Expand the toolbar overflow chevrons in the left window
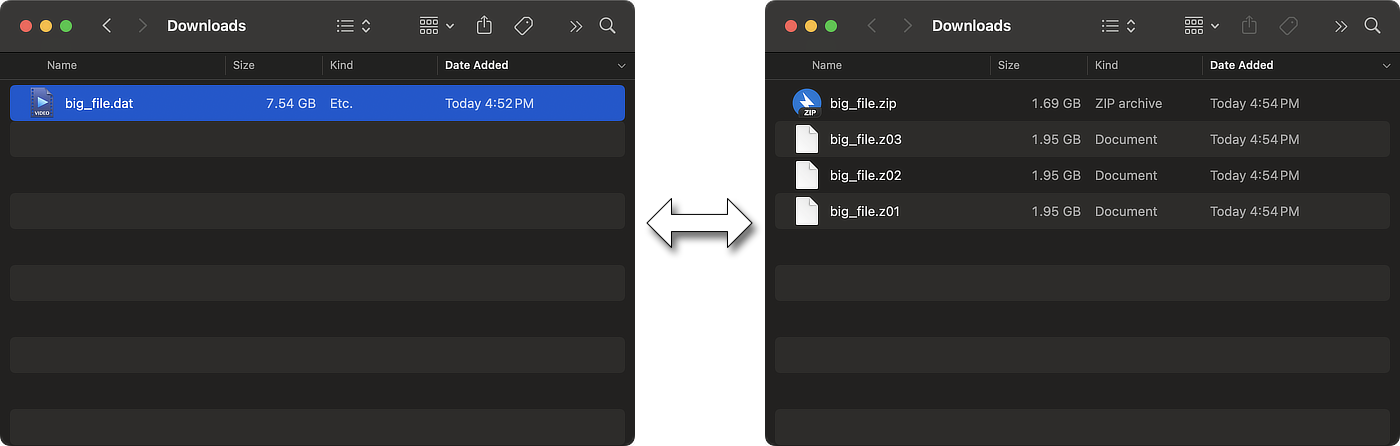This screenshot has height=446, width=1400. point(576,26)
